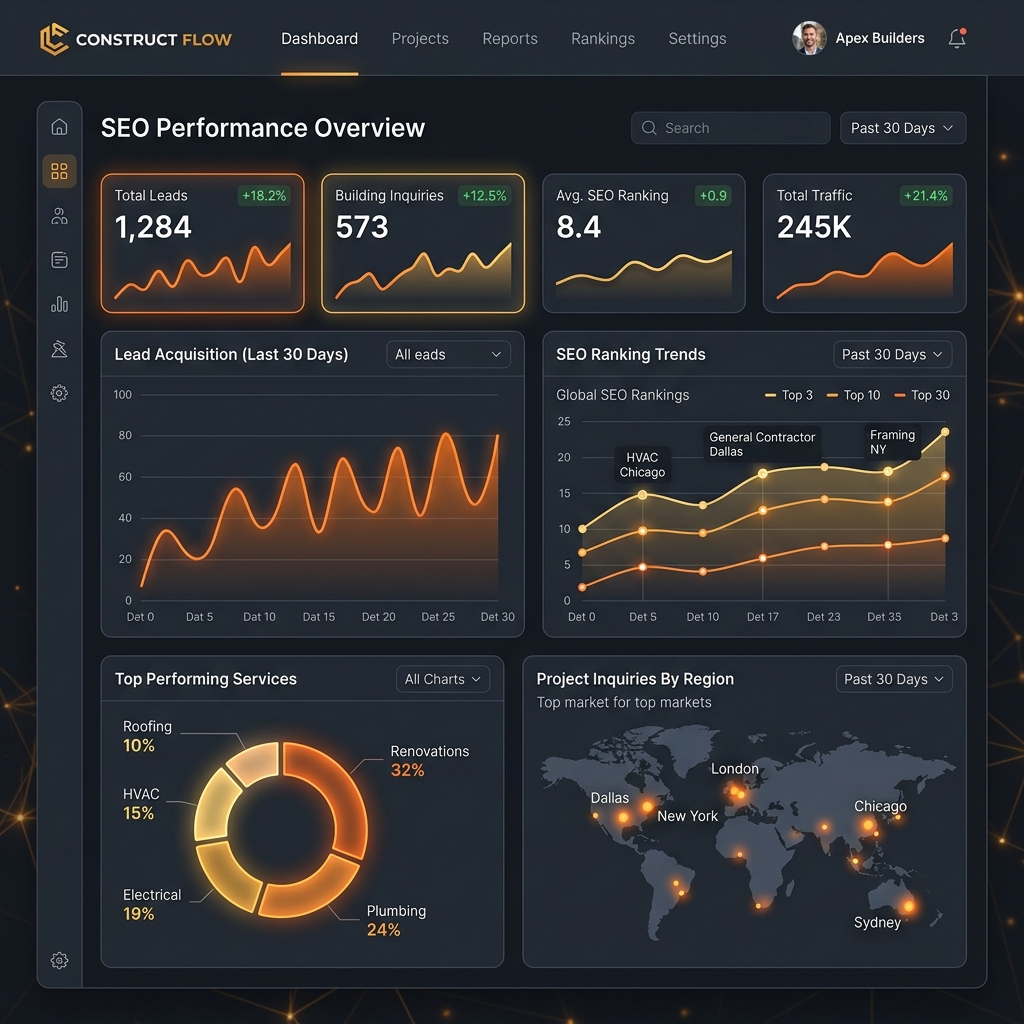Click the Electrical label
This screenshot has height=1024, width=1024.
point(152,895)
